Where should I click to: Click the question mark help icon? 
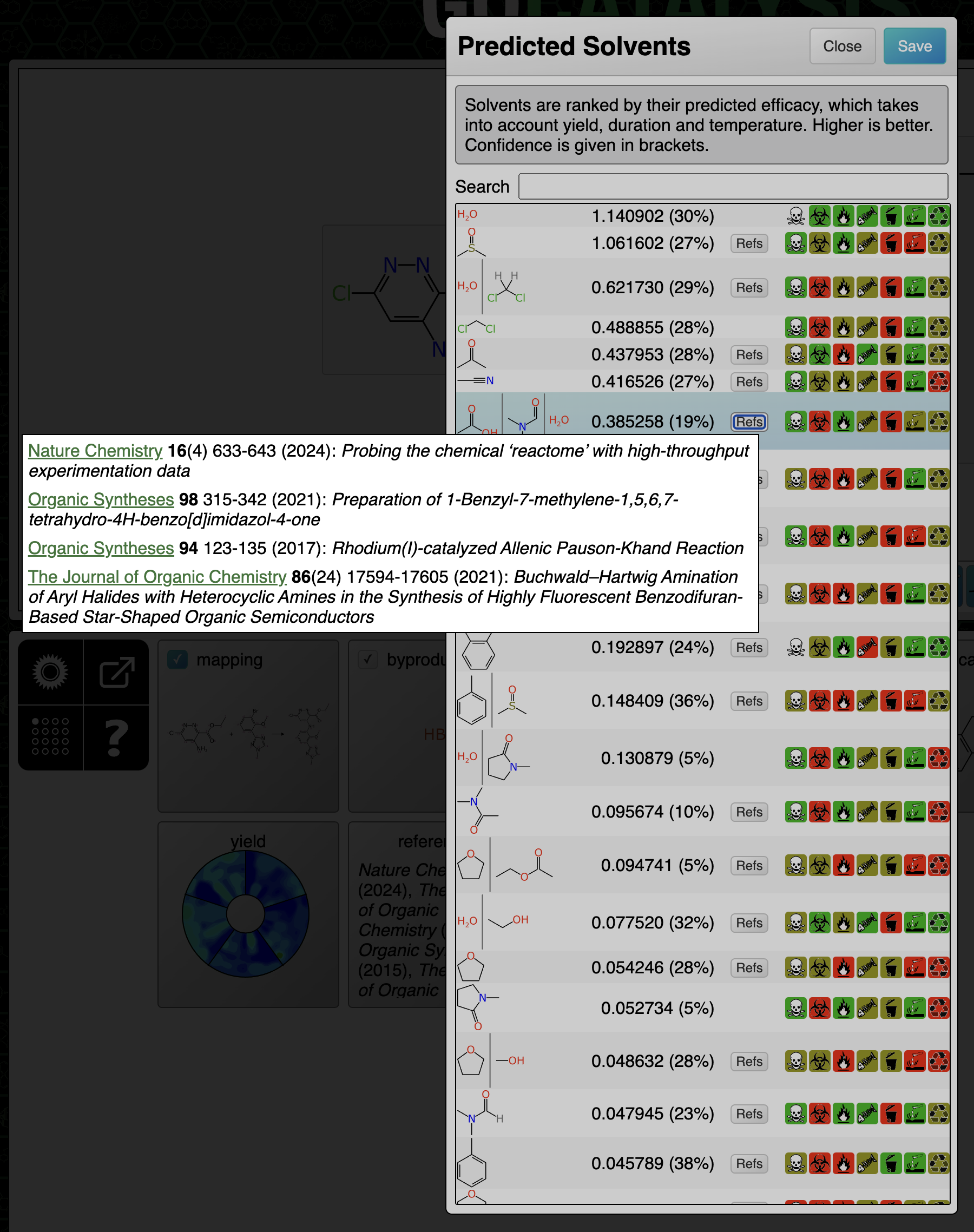point(116,737)
